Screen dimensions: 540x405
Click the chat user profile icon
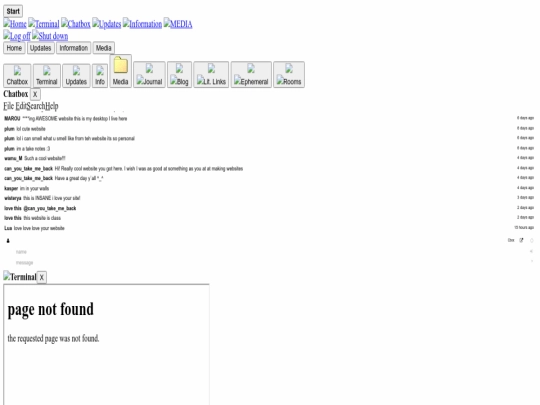8,241
